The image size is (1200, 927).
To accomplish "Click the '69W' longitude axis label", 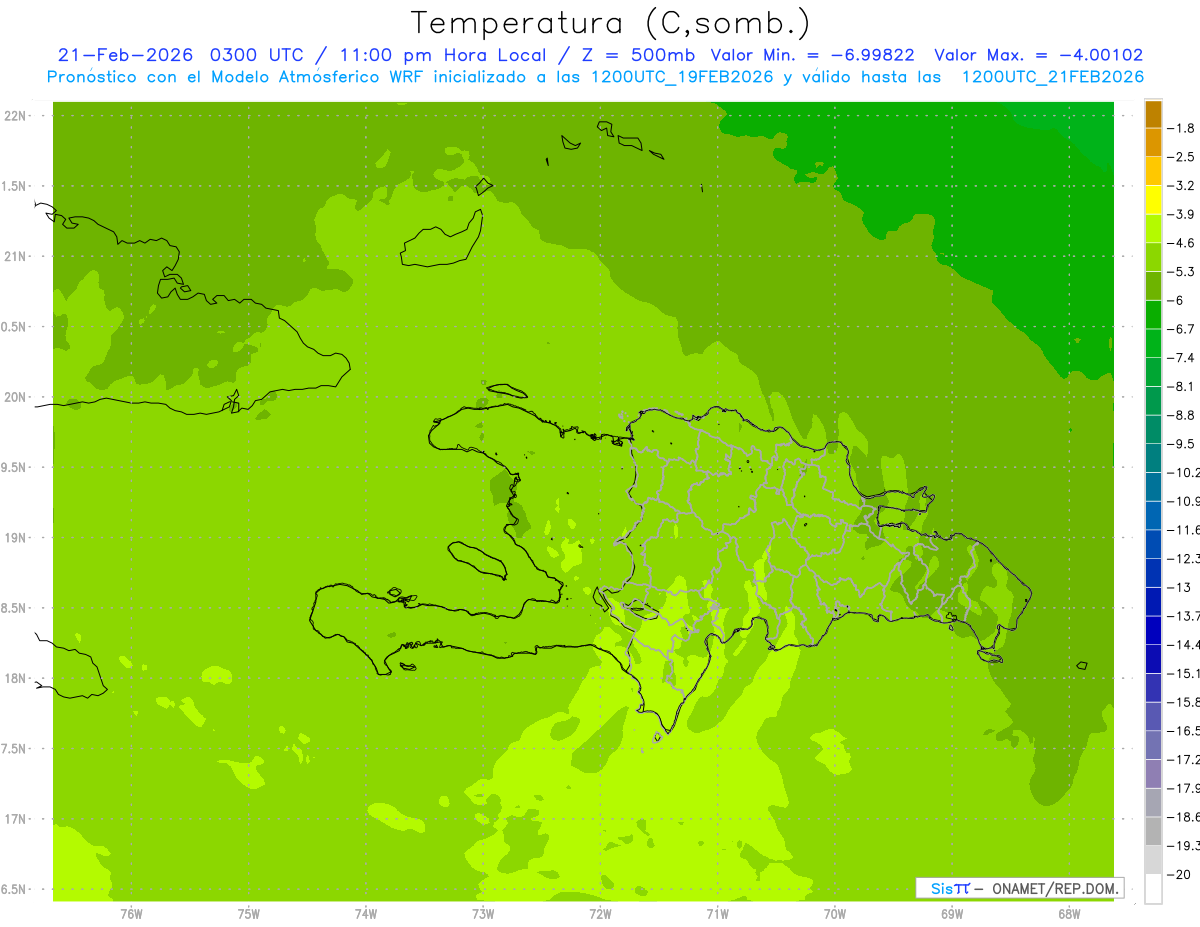I will 952,912.
